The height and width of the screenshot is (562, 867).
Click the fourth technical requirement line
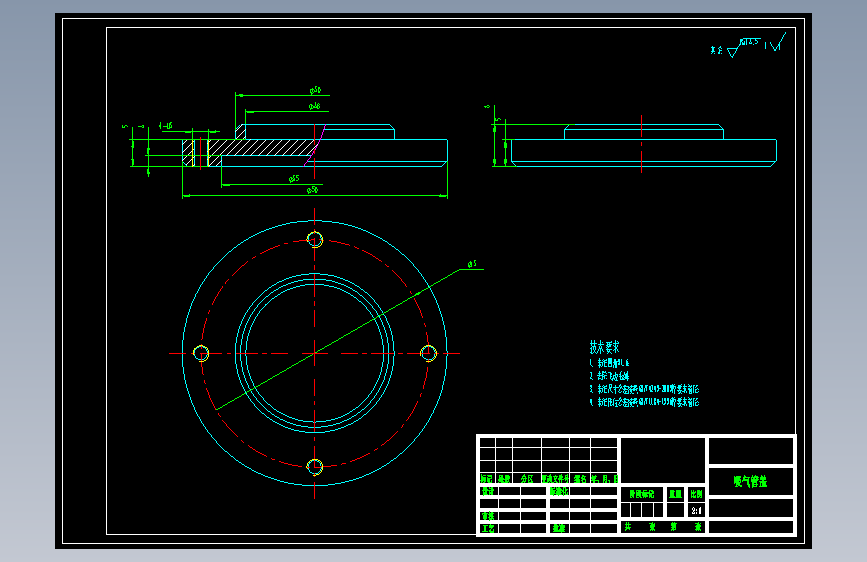point(644,402)
